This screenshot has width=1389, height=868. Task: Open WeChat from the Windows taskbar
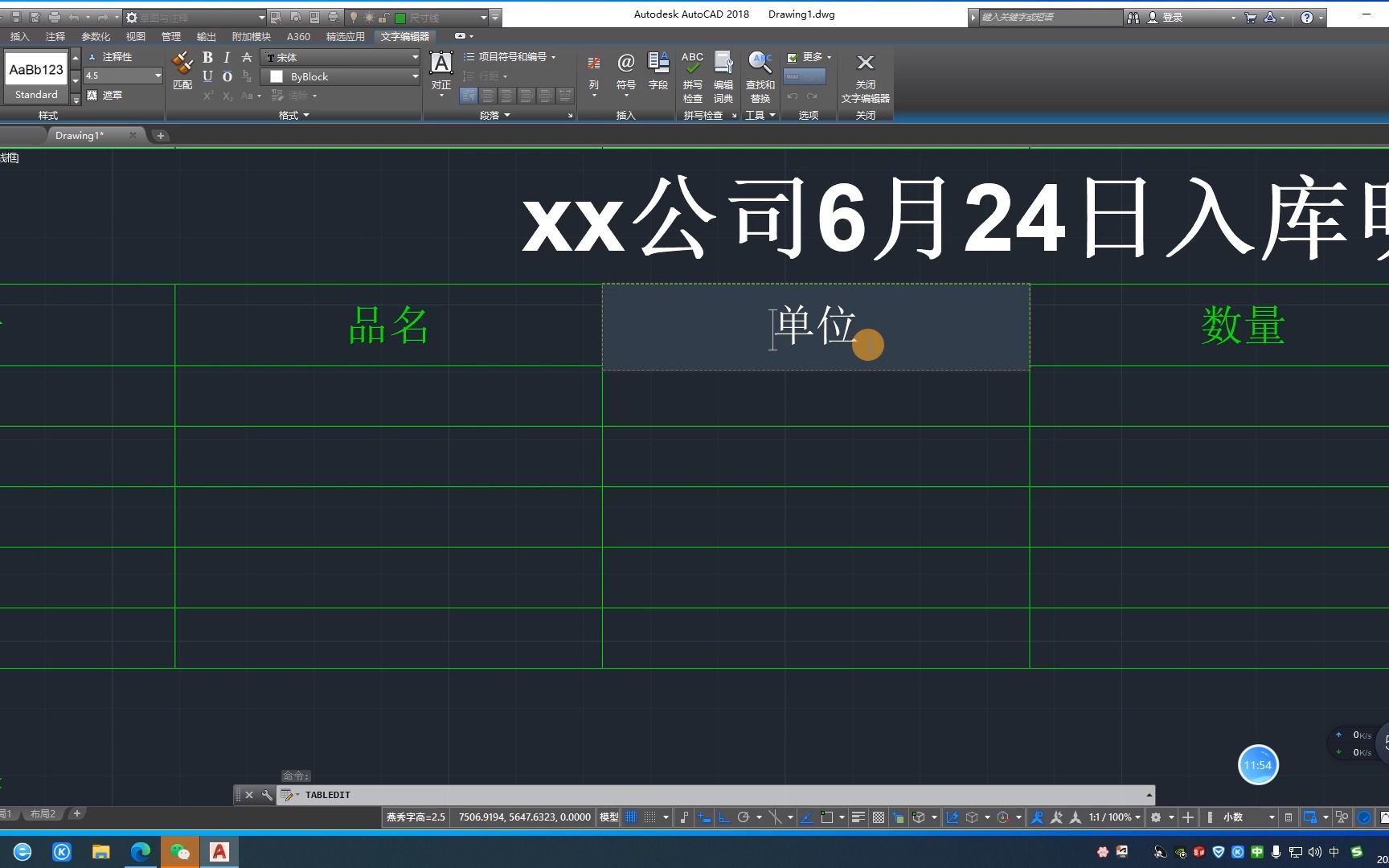coord(179,852)
